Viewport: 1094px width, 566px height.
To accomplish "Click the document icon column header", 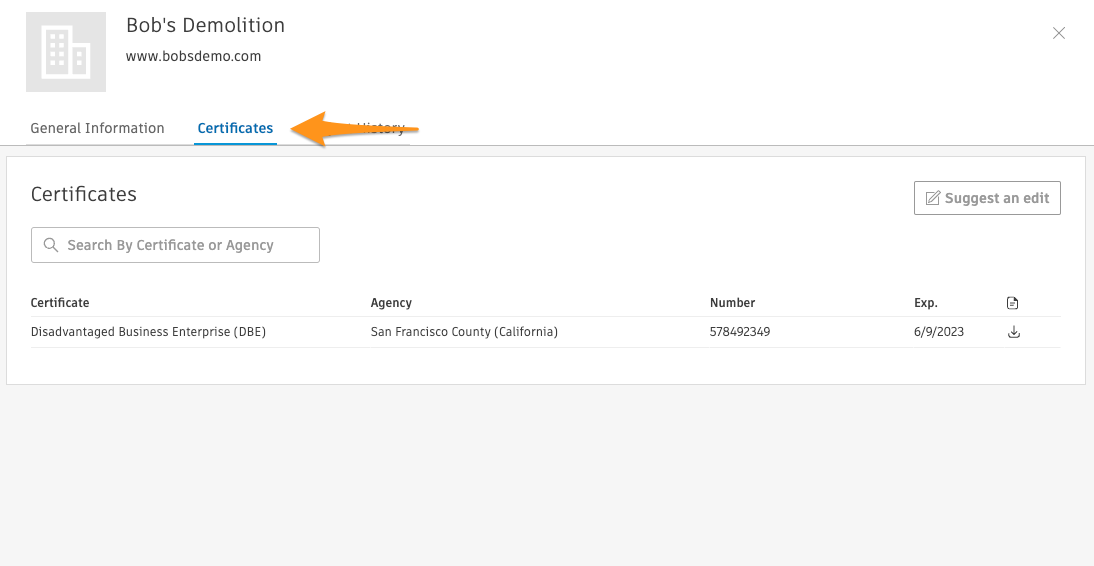I will [x=1013, y=303].
